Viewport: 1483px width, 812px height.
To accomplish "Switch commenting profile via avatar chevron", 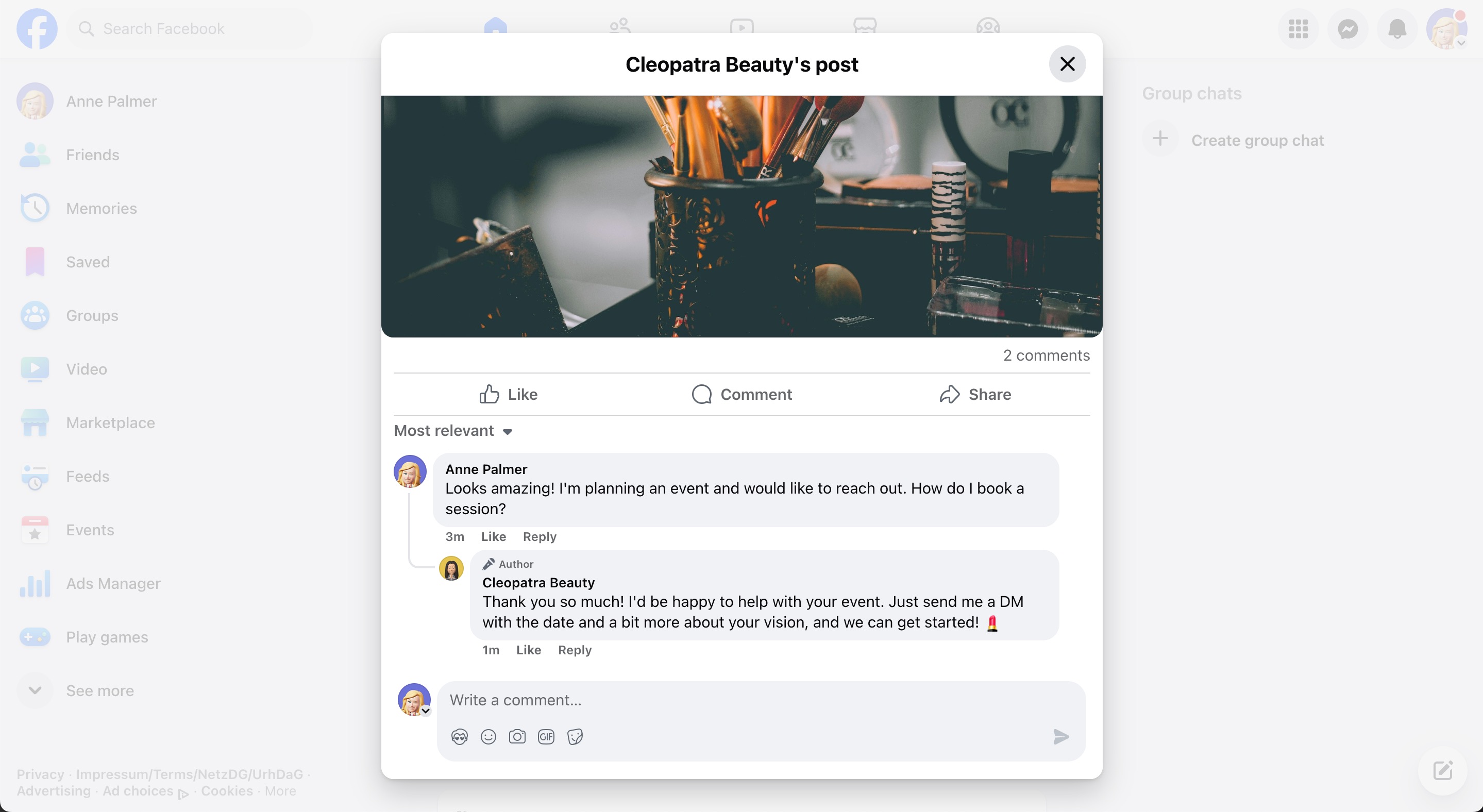I will click(426, 711).
